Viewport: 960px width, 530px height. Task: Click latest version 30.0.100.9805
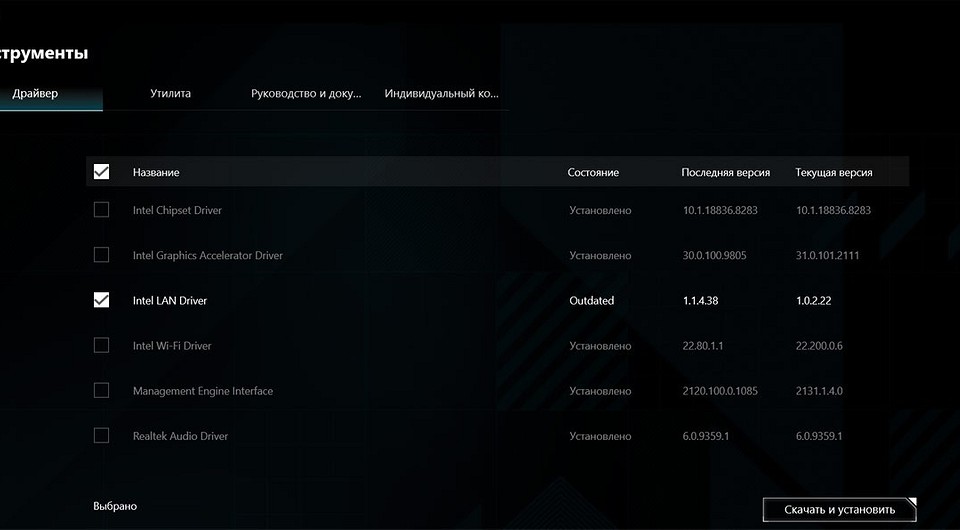[714, 255]
